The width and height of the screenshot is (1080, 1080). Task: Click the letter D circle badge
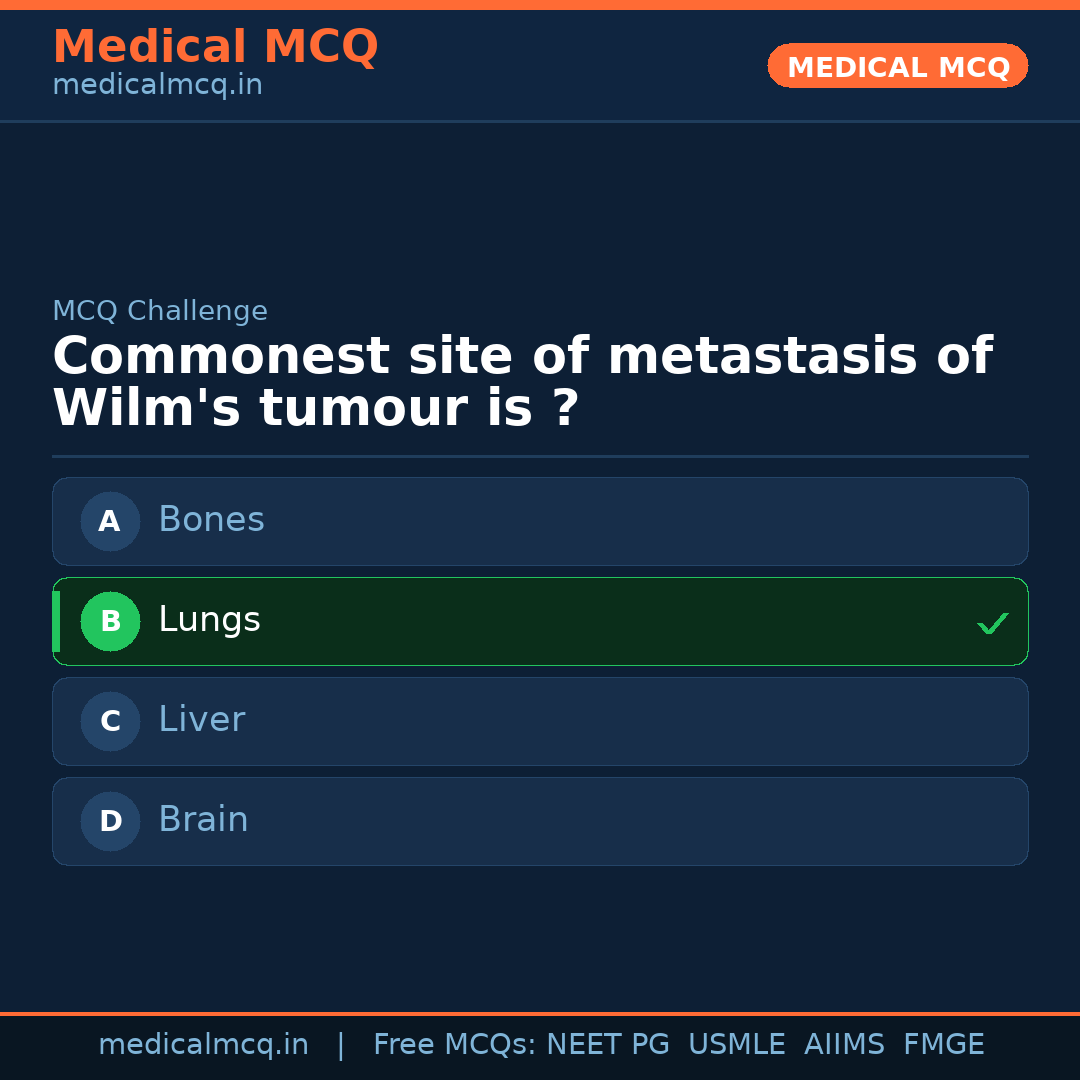pos(110,821)
